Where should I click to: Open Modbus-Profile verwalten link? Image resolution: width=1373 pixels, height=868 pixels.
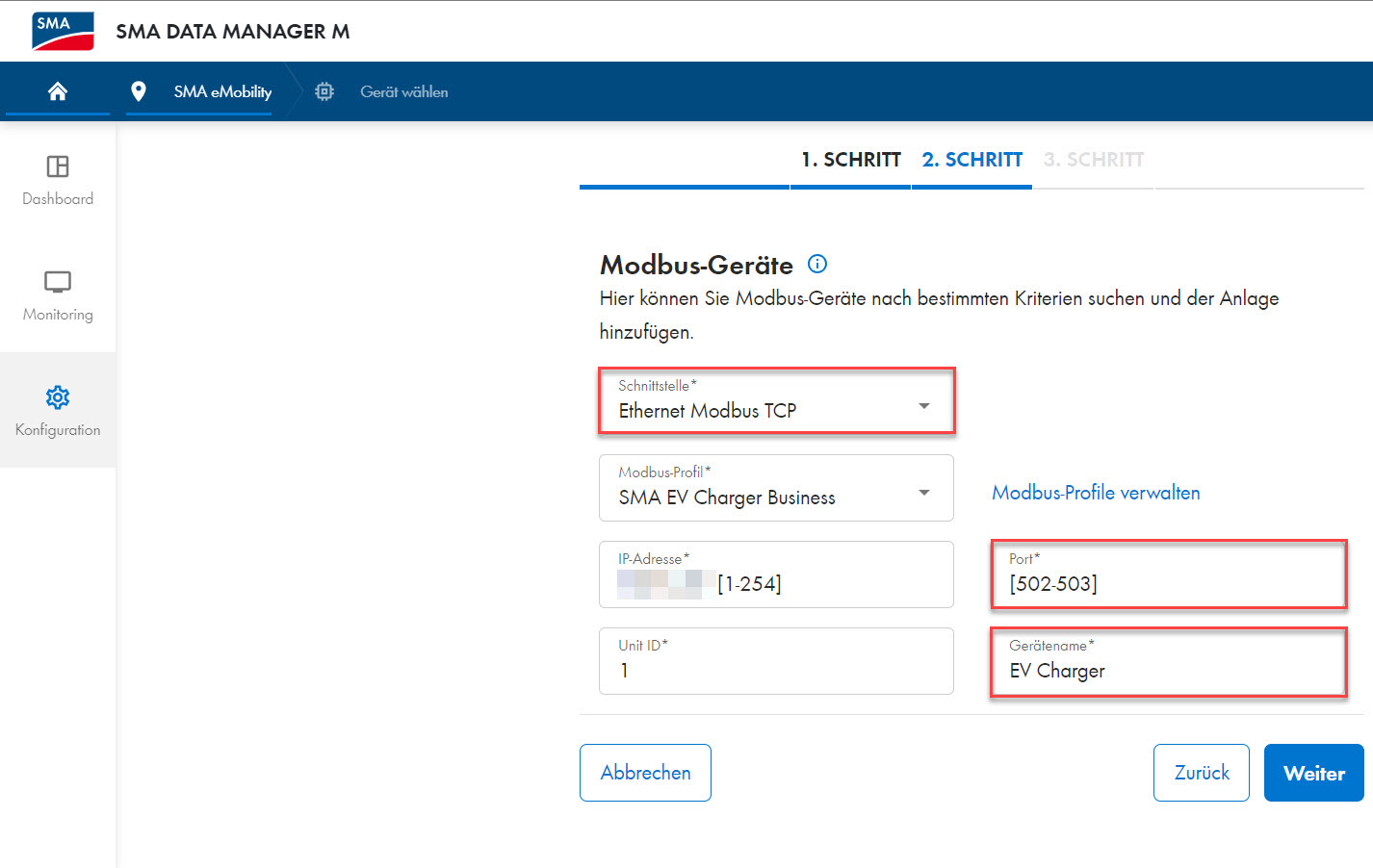[1096, 493]
